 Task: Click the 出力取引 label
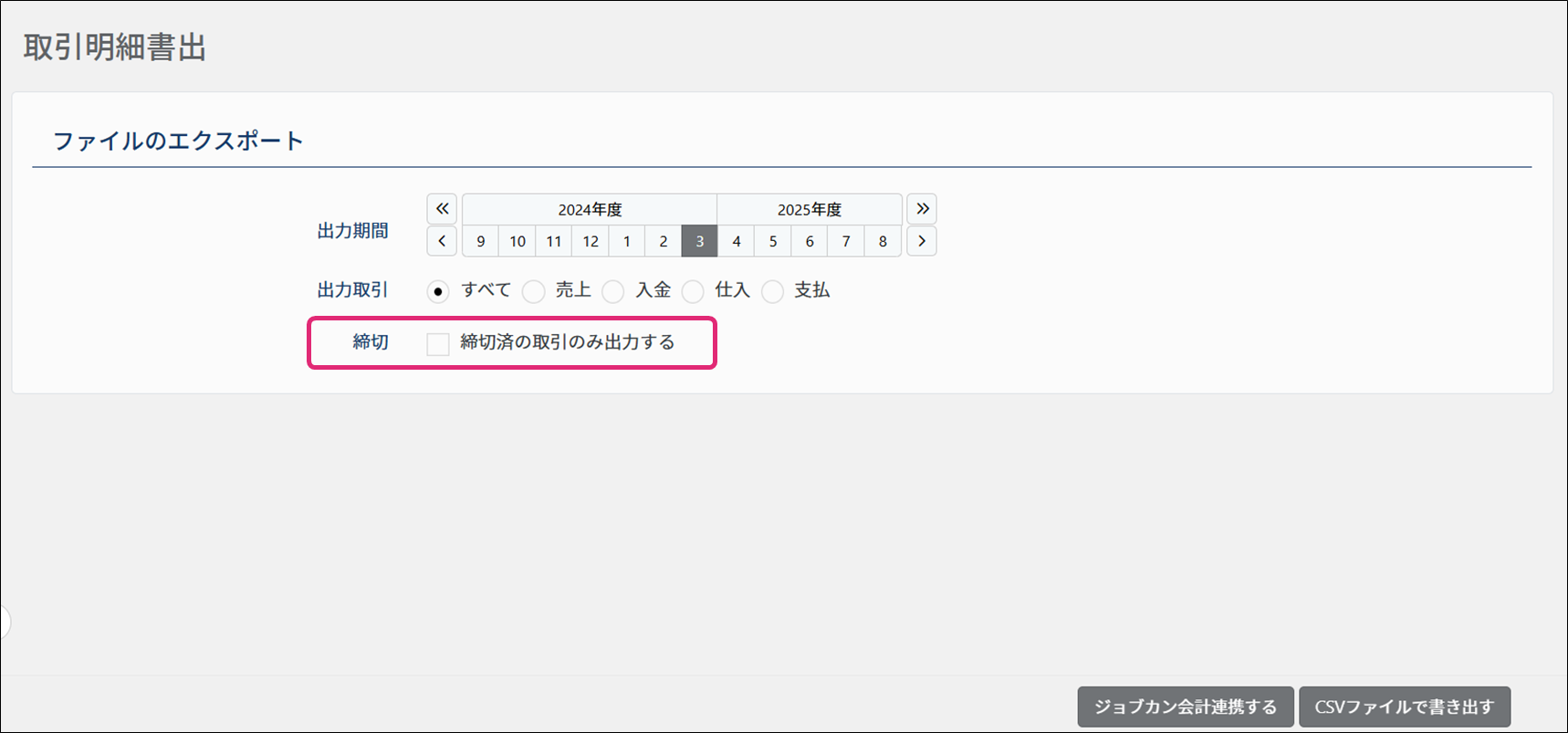pos(353,290)
